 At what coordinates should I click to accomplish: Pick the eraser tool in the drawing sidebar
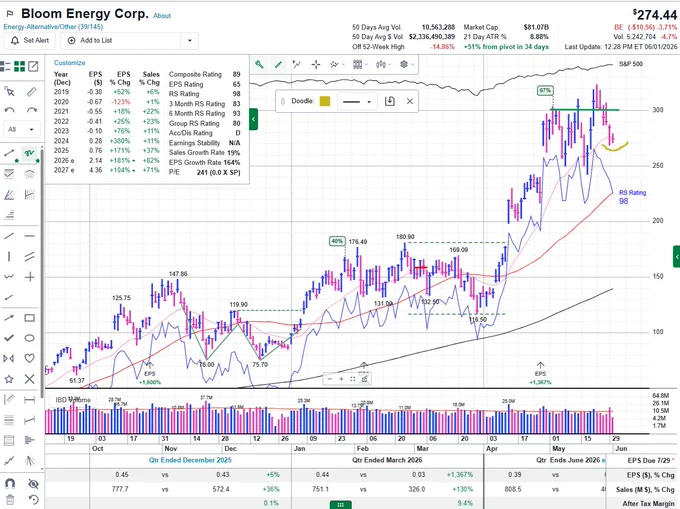click(x=31, y=91)
